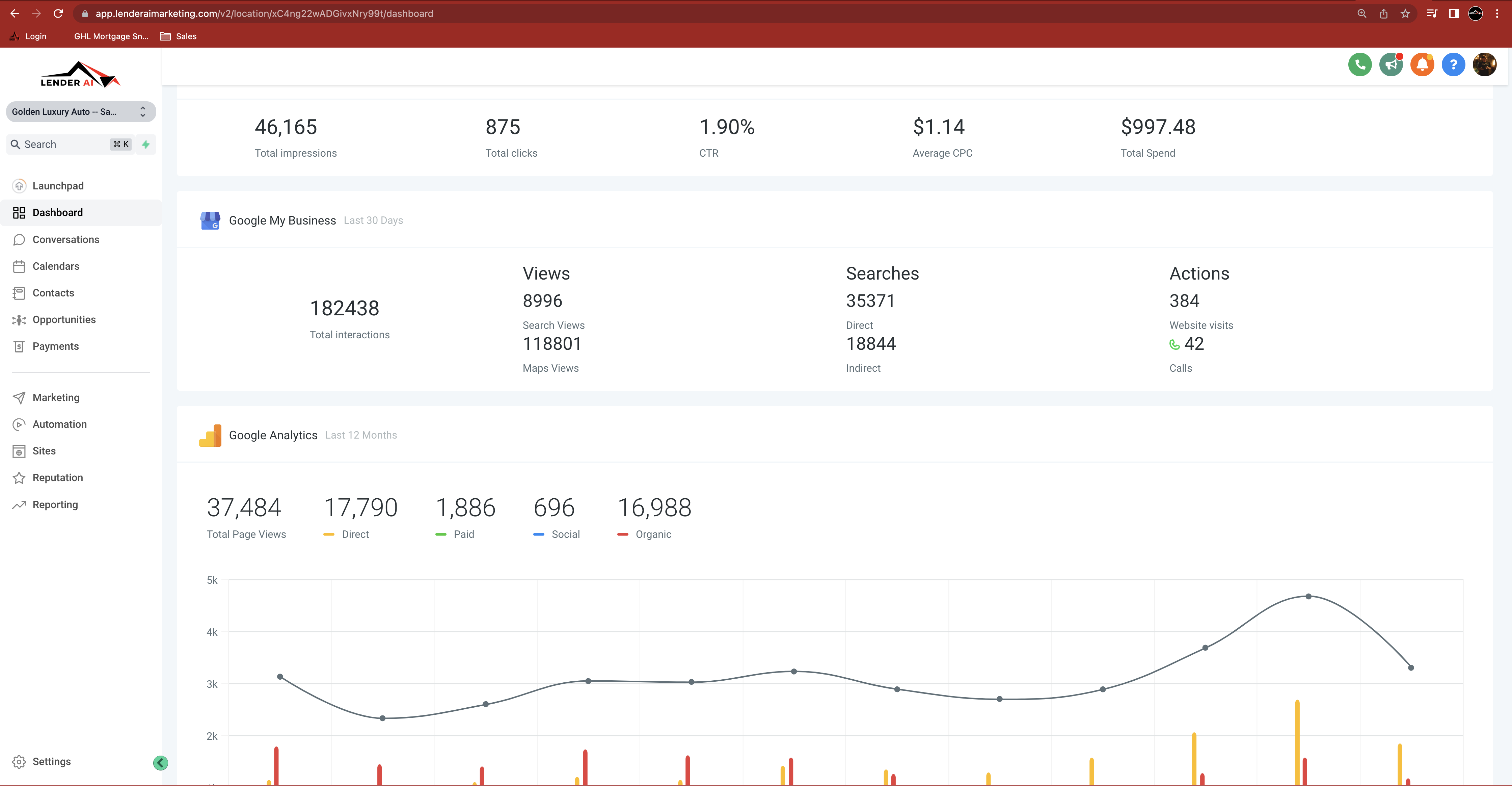Open Marketing in the sidebar
Image resolution: width=1512 pixels, height=786 pixels.
pyautogui.click(x=80, y=397)
